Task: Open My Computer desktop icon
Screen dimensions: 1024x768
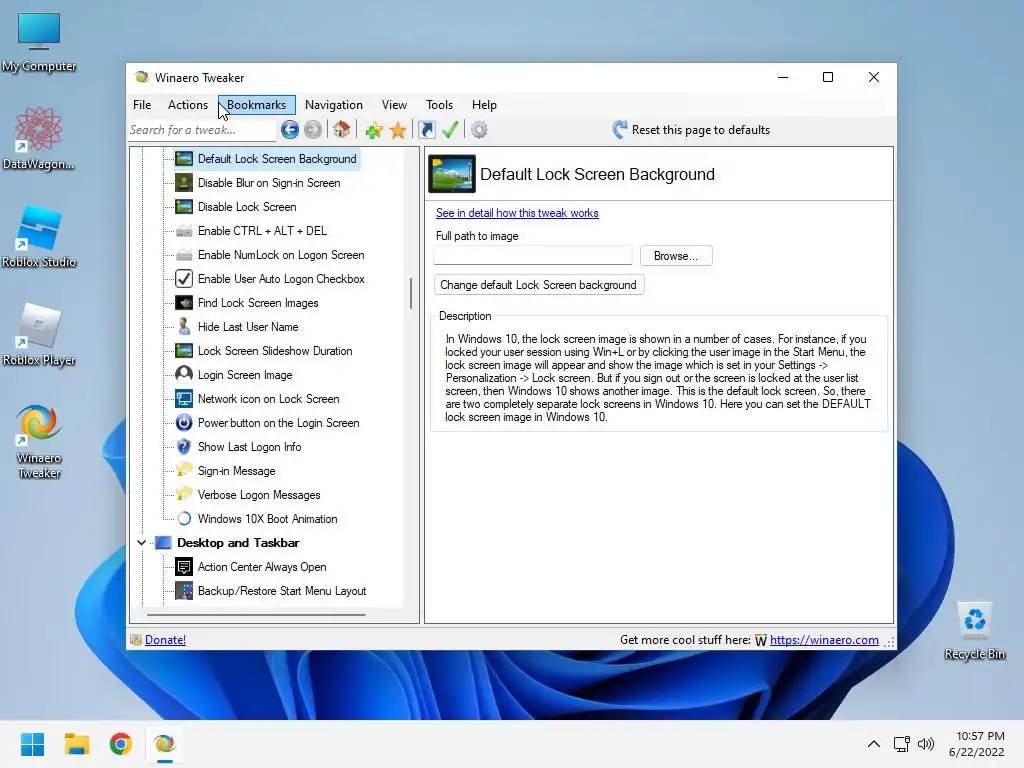Action: 39,40
